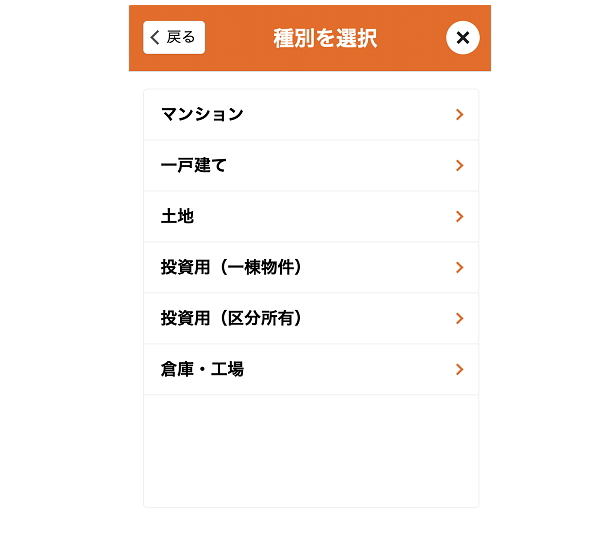The height and width of the screenshot is (537, 603).
Task: Pick 投資用（一棟物件） category
Action: click(311, 267)
